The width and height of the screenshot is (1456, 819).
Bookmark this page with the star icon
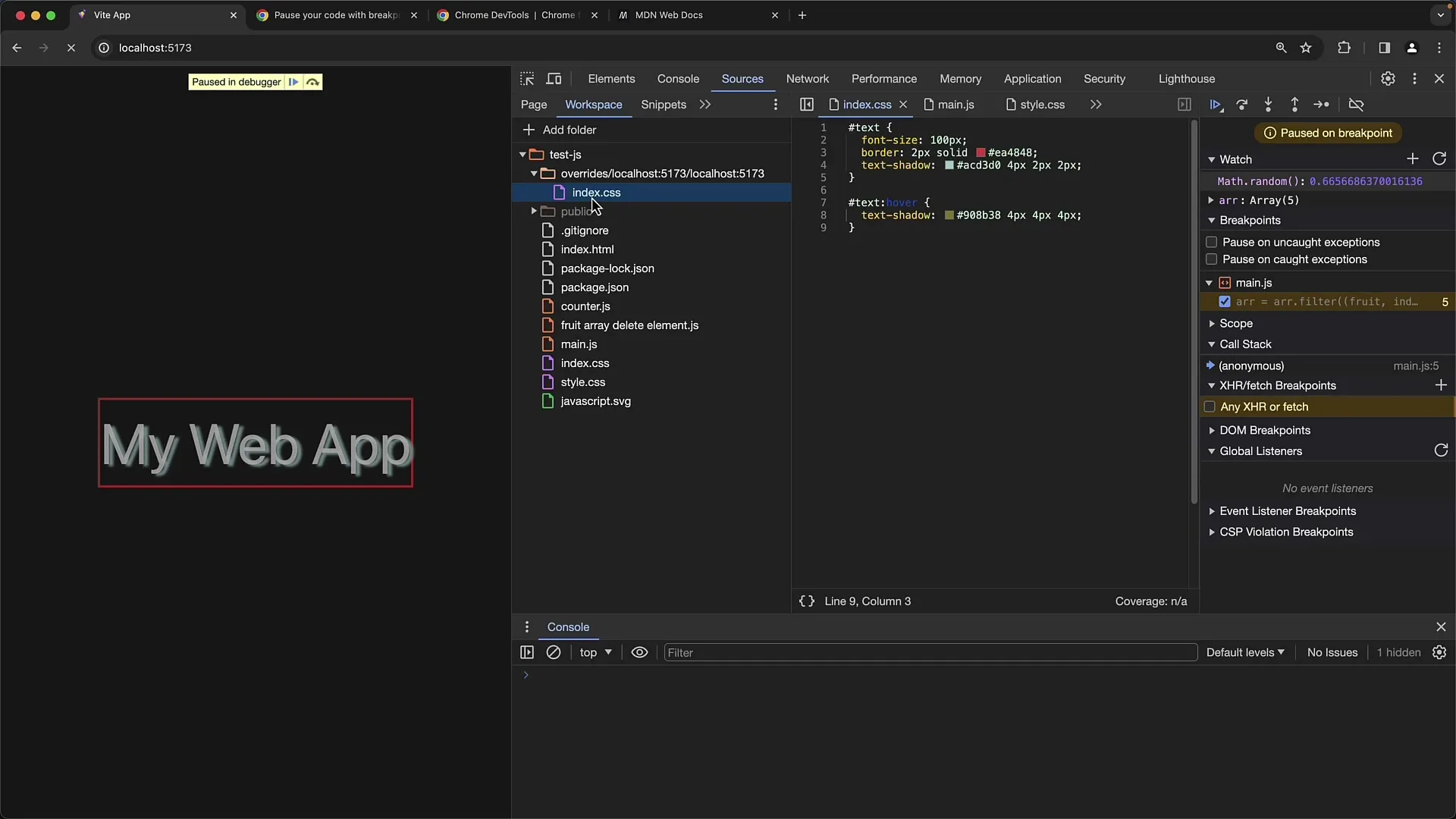pyautogui.click(x=1306, y=48)
